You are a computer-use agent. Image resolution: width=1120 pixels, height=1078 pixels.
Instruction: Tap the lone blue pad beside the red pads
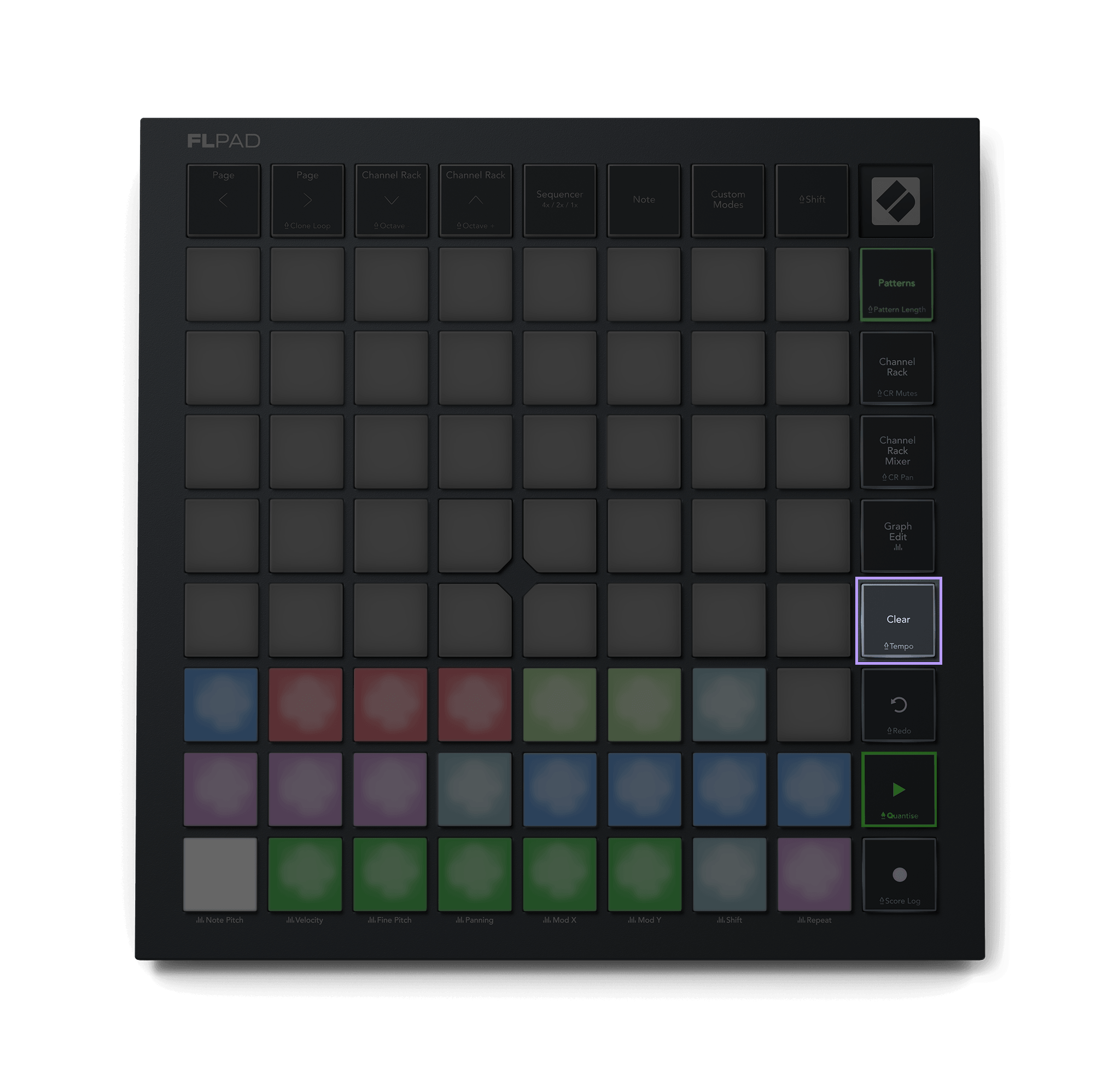(220, 705)
